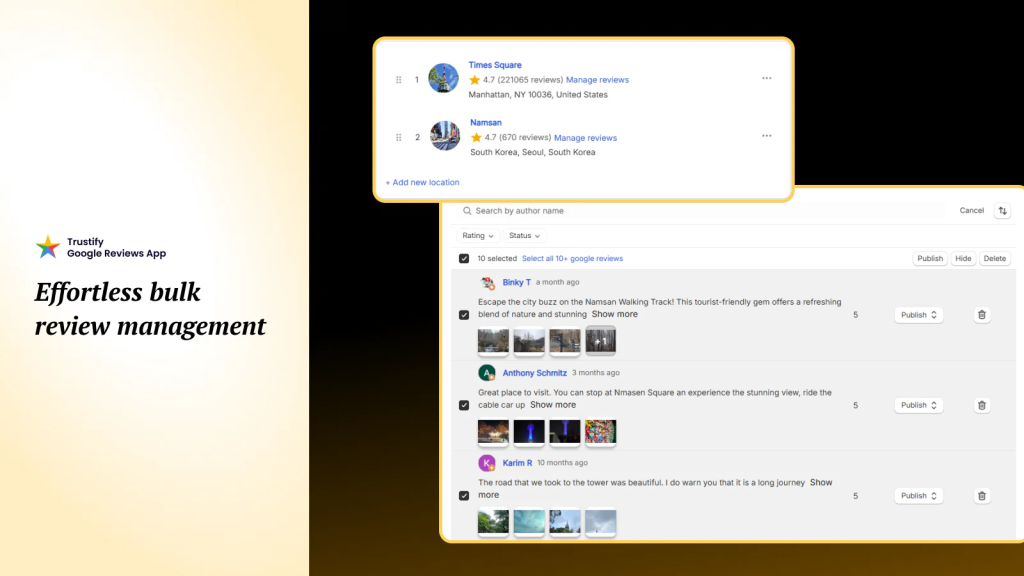Click Manage reviews for Times Square
The image size is (1024, 576).
point(598,80)
